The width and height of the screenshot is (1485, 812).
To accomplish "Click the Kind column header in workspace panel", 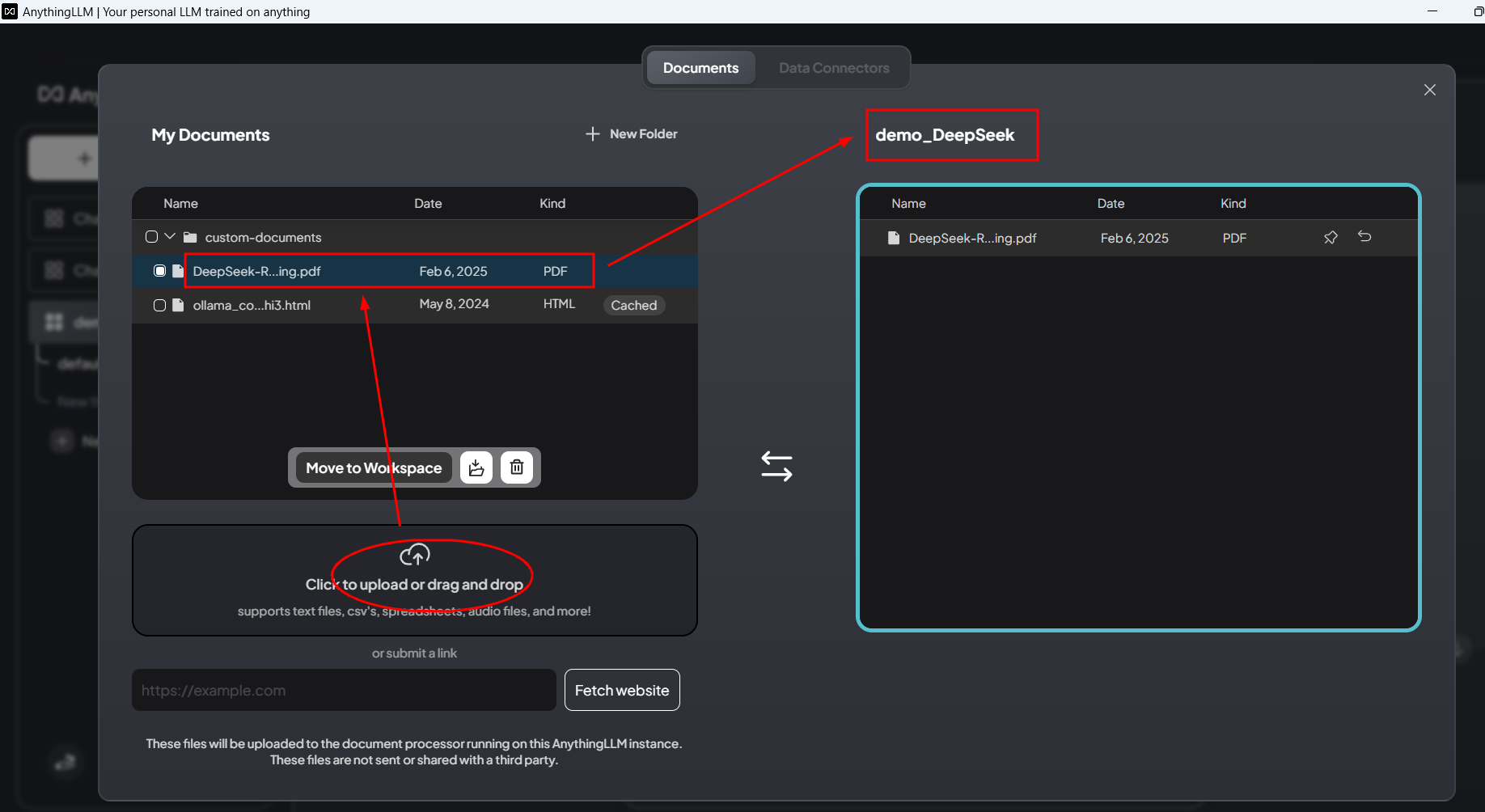I will 1233,203.
